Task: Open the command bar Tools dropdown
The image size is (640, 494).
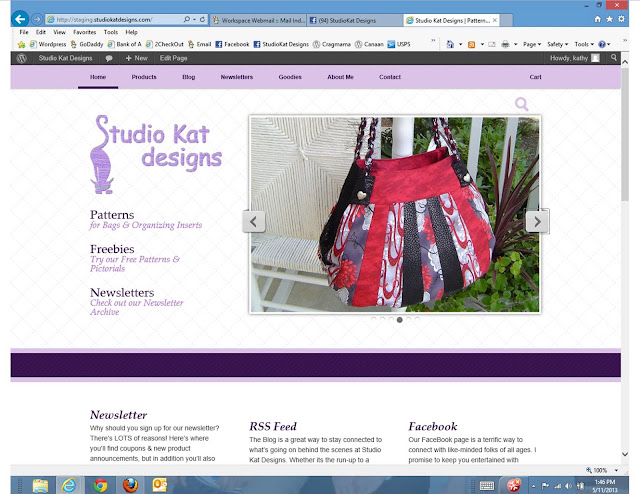Action: click(584, 44)
